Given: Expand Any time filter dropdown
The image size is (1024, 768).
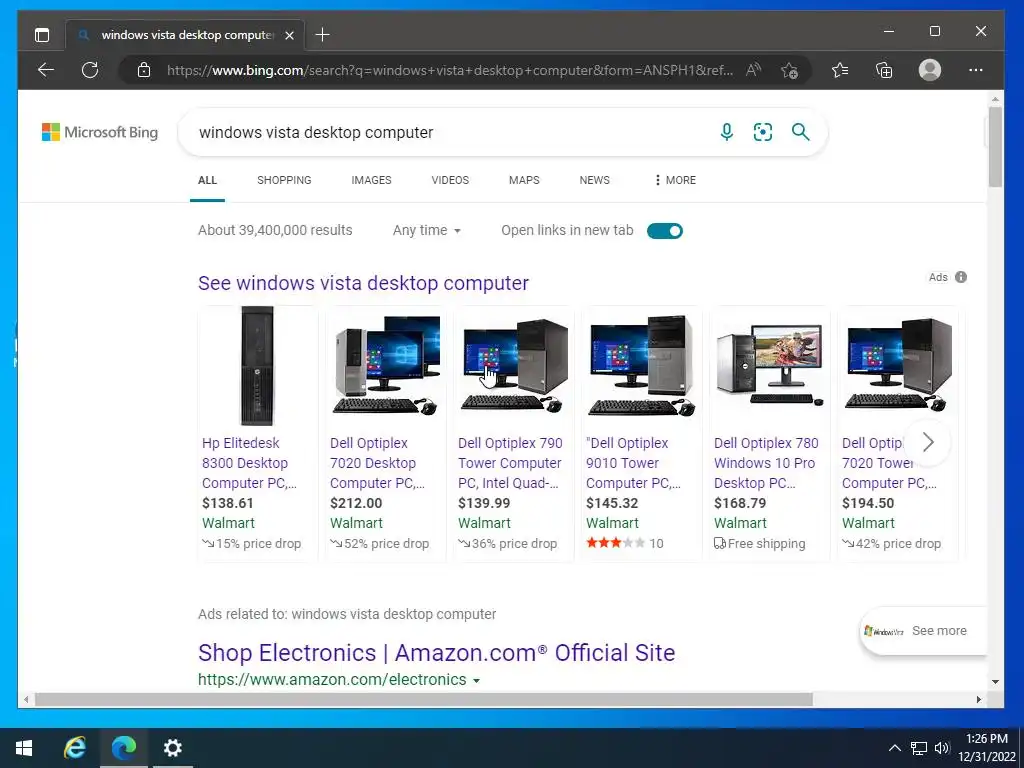Looking at the screenshot, I should (x=426, y=230).
